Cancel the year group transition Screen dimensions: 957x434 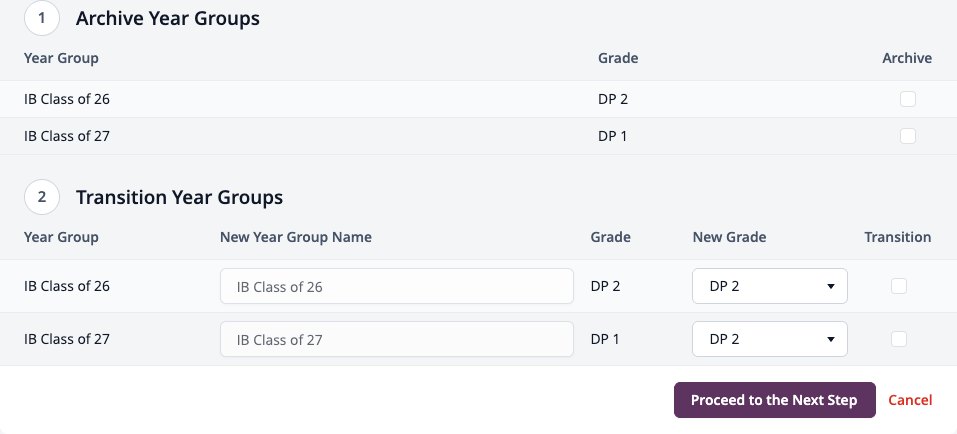click(910, 400)
